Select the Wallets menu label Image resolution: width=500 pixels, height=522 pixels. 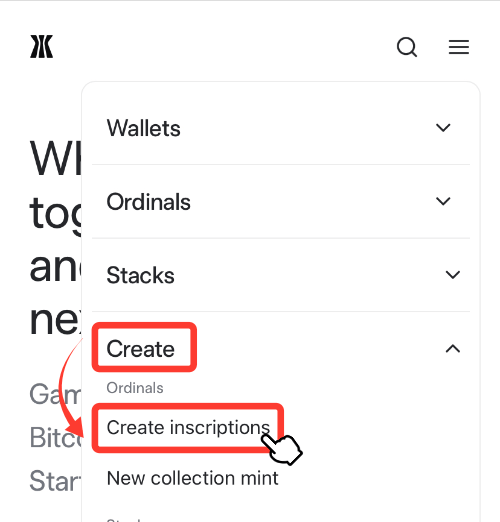coord(144,128)
